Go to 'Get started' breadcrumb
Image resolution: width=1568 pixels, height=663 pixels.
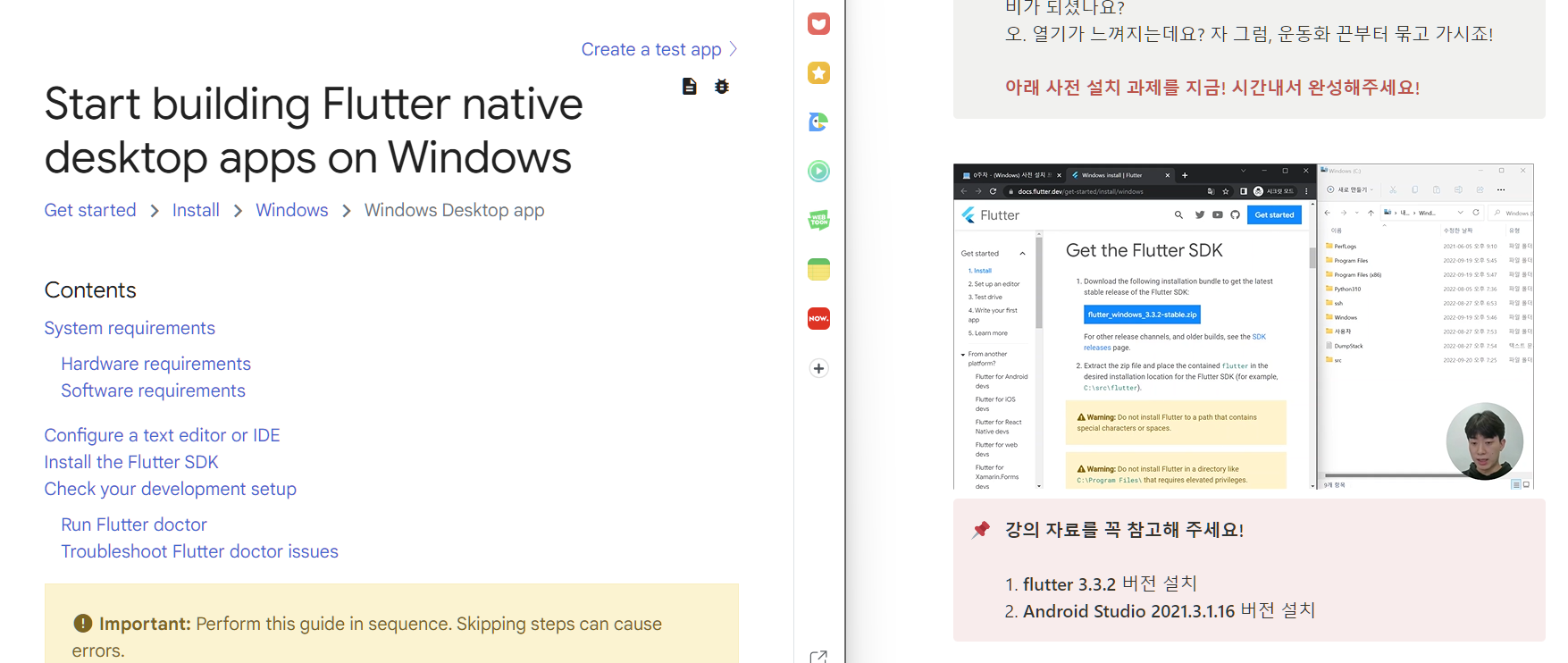[x=90, y=210]
